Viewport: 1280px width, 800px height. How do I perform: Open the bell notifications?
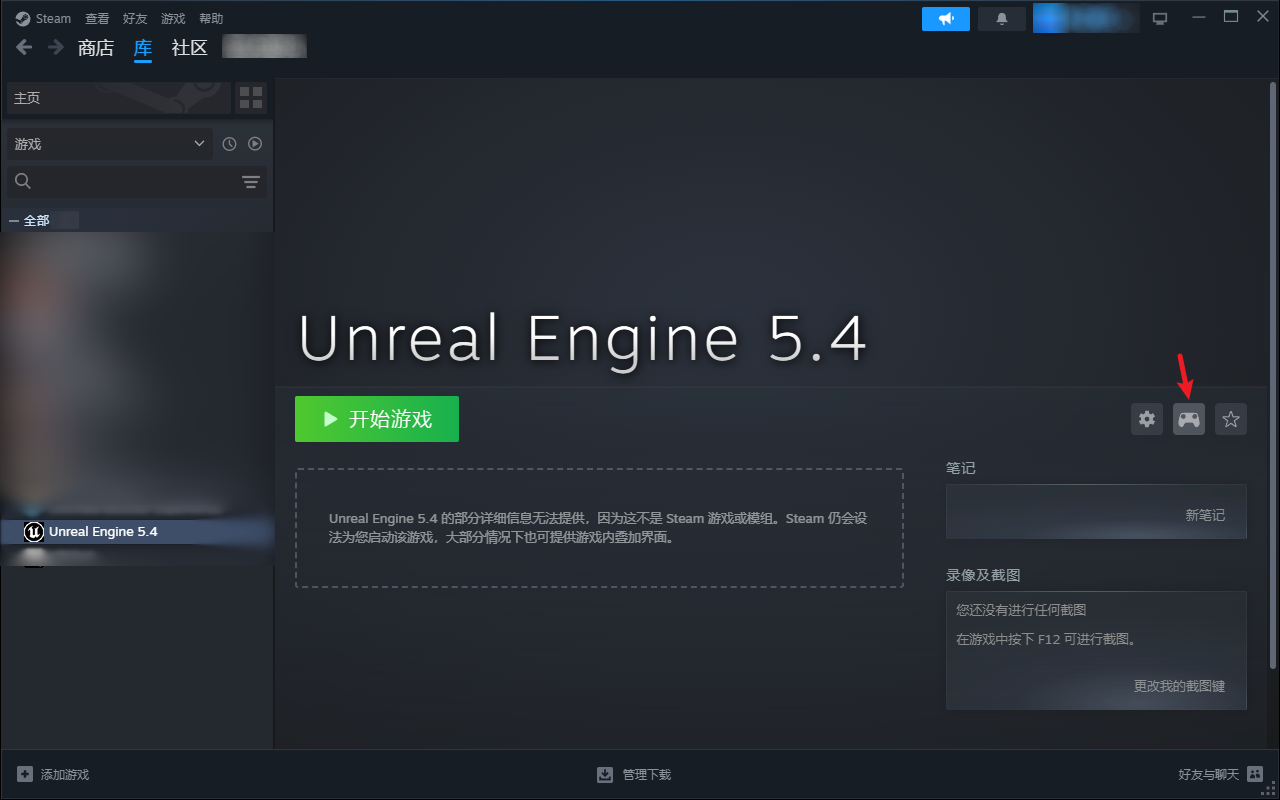(x=1002, y=18)
